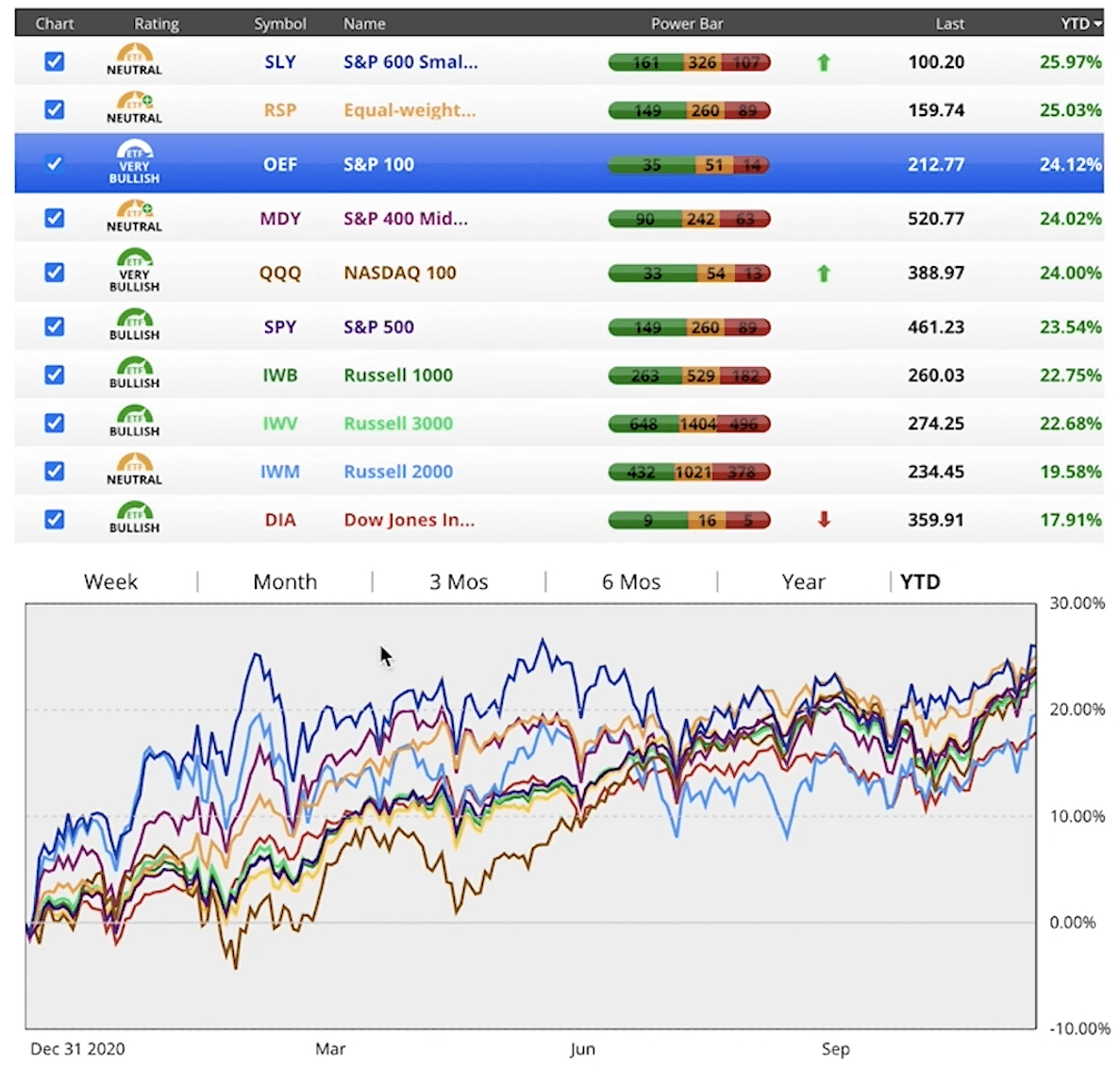1120x1071 pixels.
Task: Remove IWV from the chart
Action: [55, 423]
